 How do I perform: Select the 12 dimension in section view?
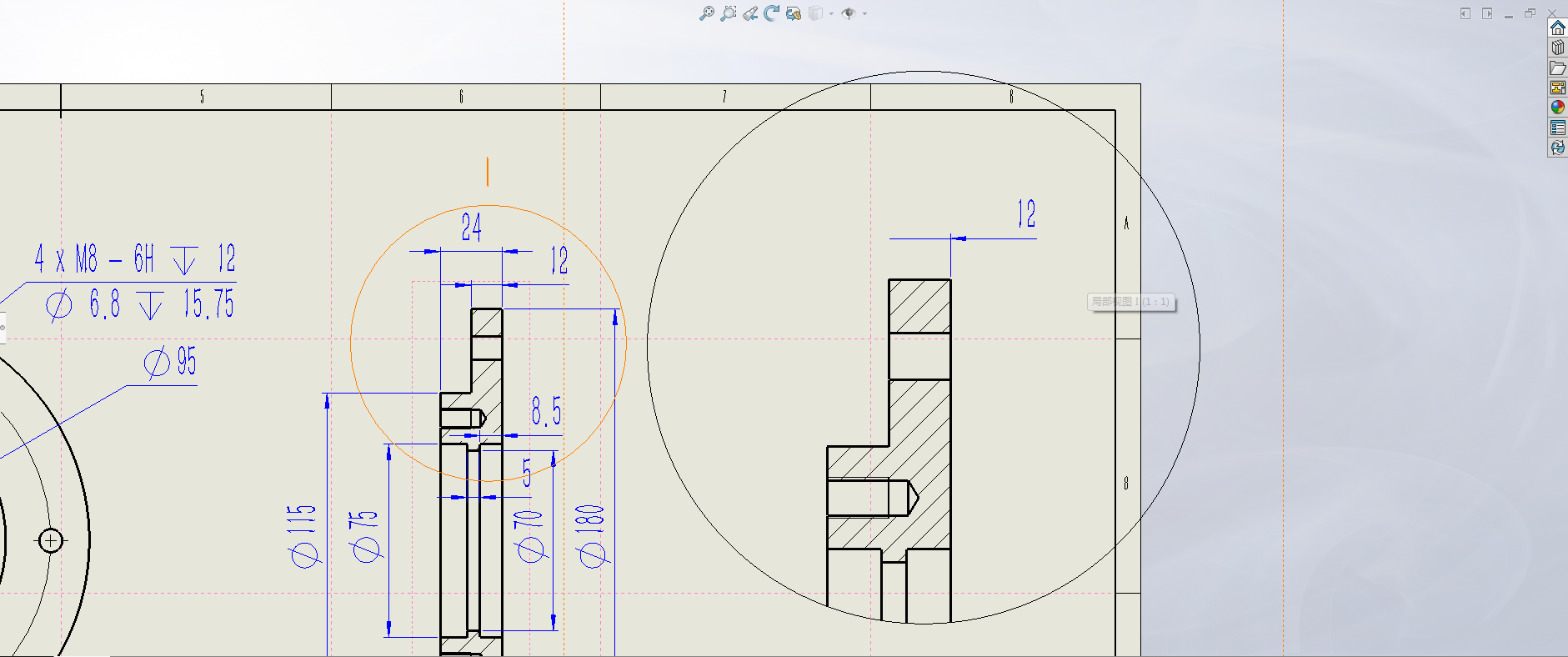559,260
